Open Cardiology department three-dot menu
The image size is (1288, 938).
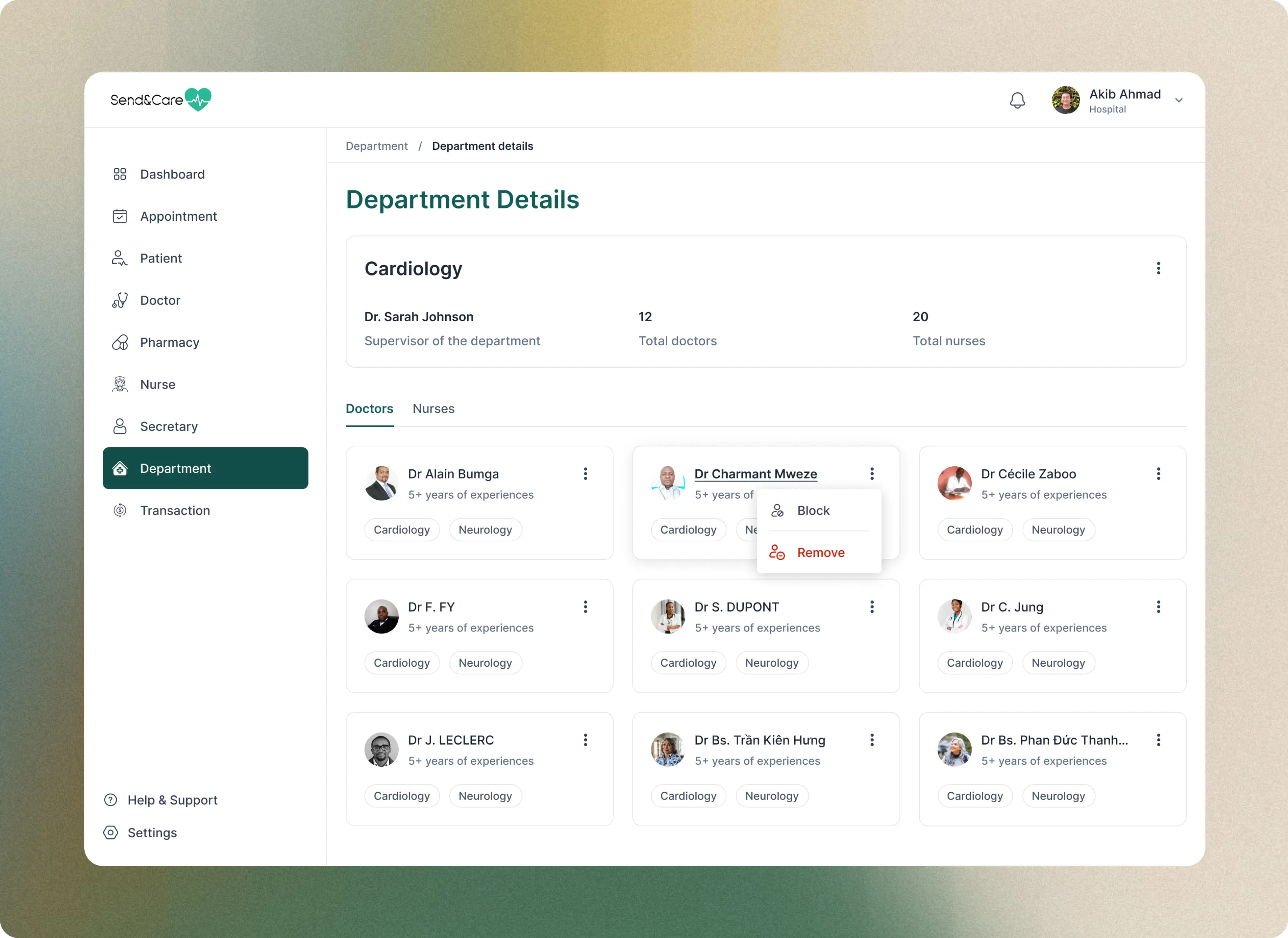[x=1158, y=268]
